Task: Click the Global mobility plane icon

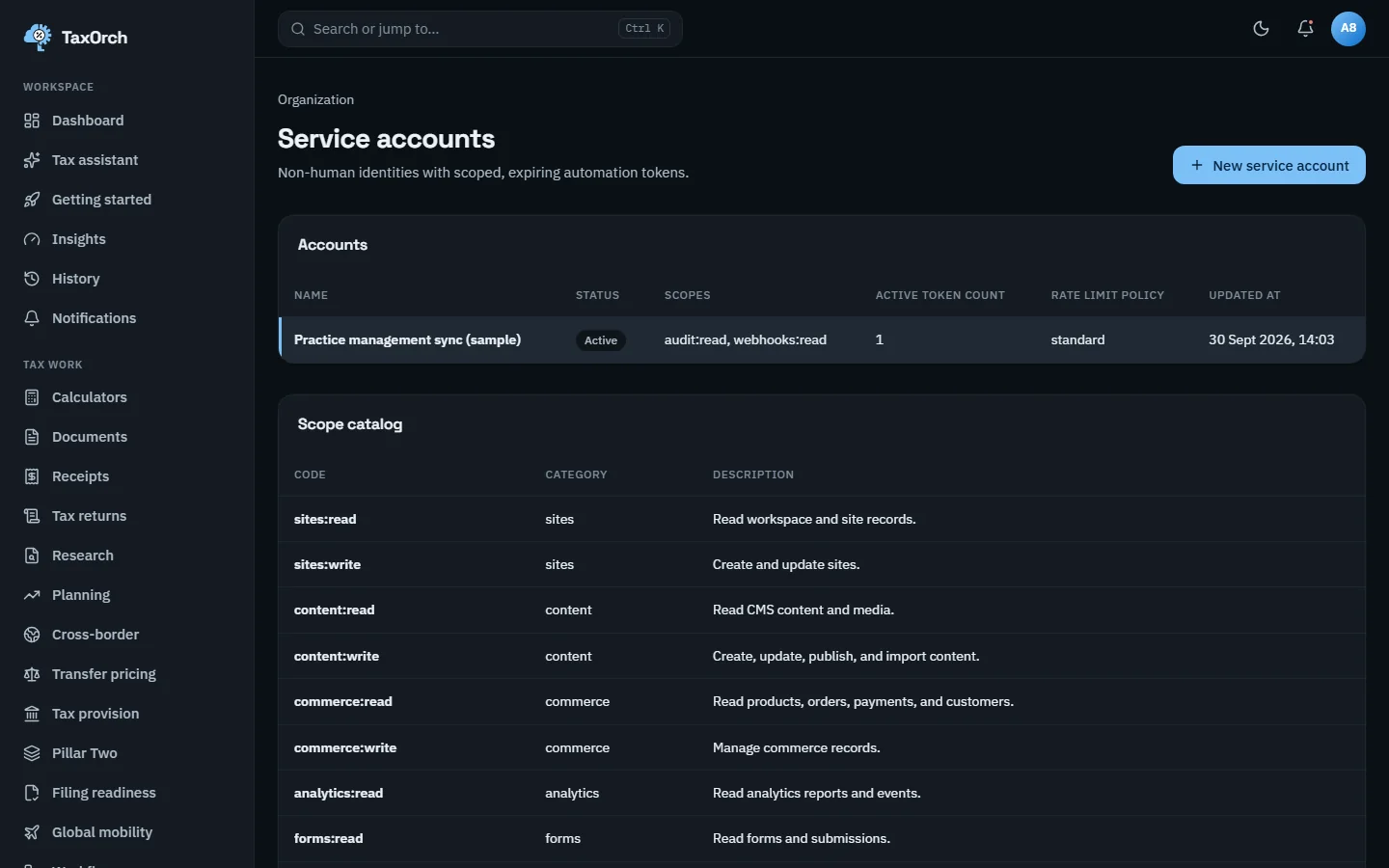Action: [x=32, y=832]
